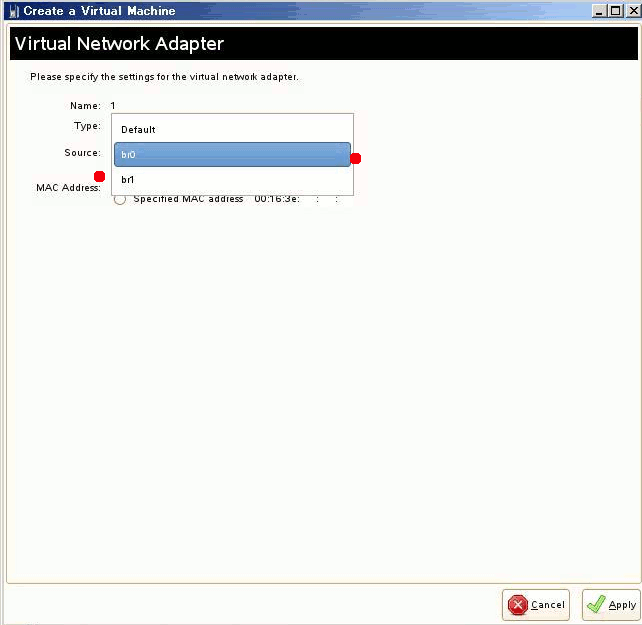The width and height of the screenshot is (642, 625).
Task: Click the Virtual Network Adapter heading
Action: 120,43
